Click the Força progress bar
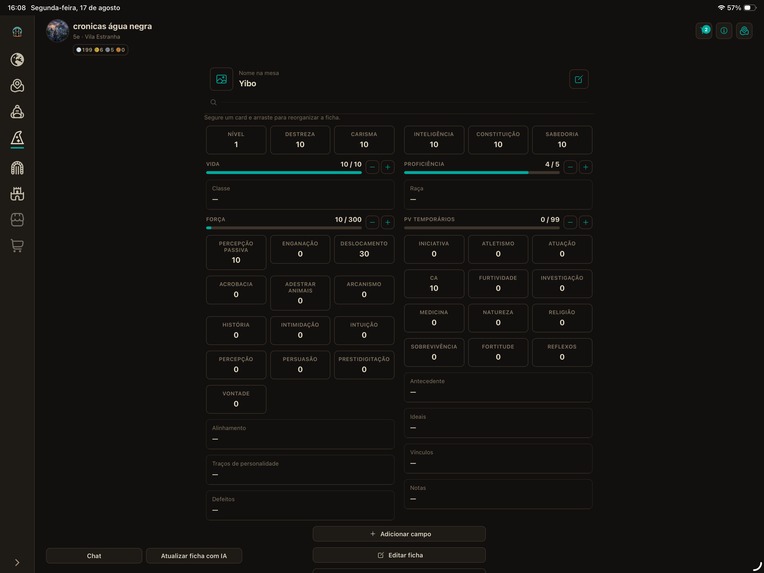Screen dimensions: 764x573 pyautogui.click(x=284, y=228)
